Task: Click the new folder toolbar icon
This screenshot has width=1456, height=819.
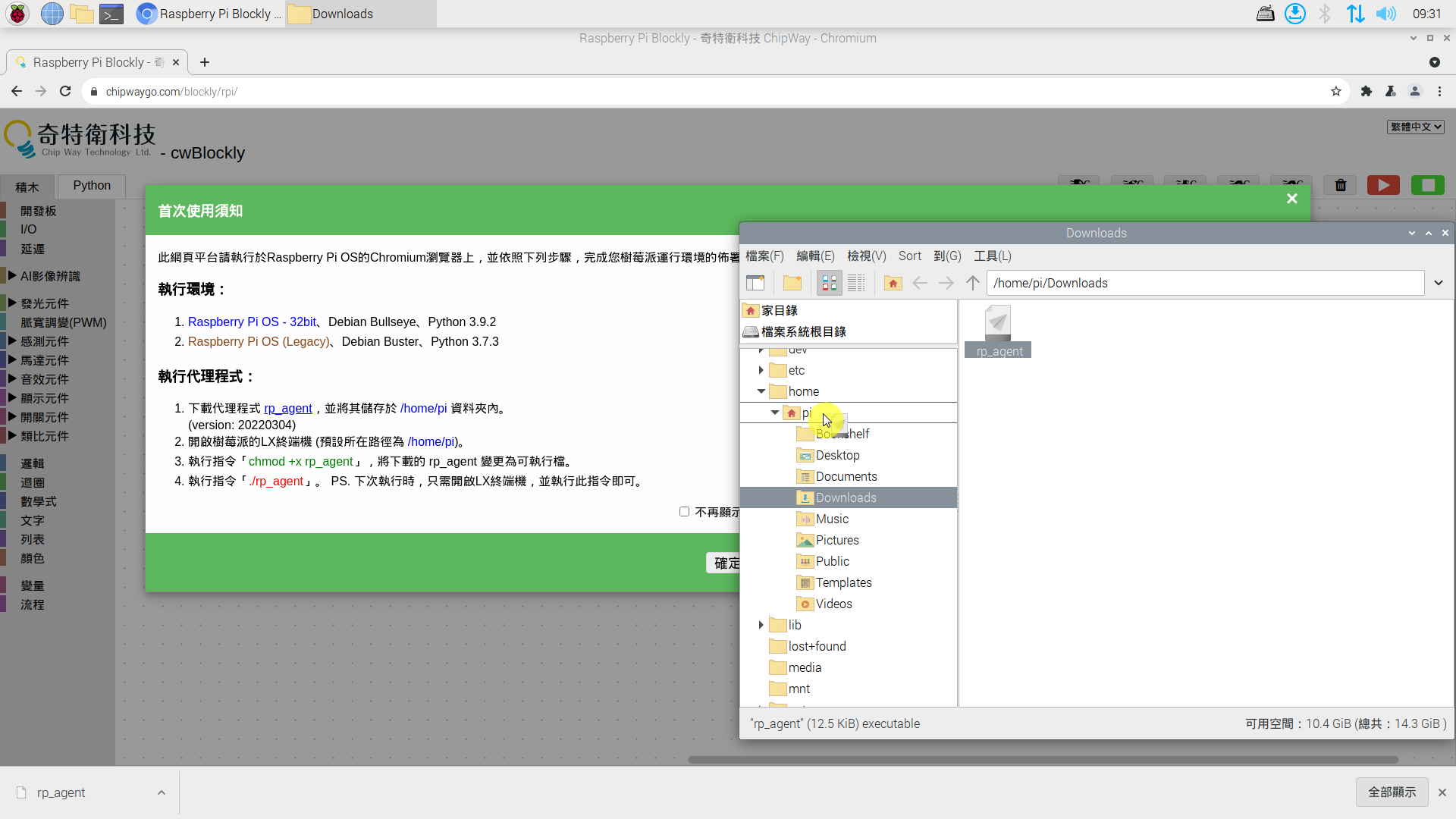Action: click(792, 284)
